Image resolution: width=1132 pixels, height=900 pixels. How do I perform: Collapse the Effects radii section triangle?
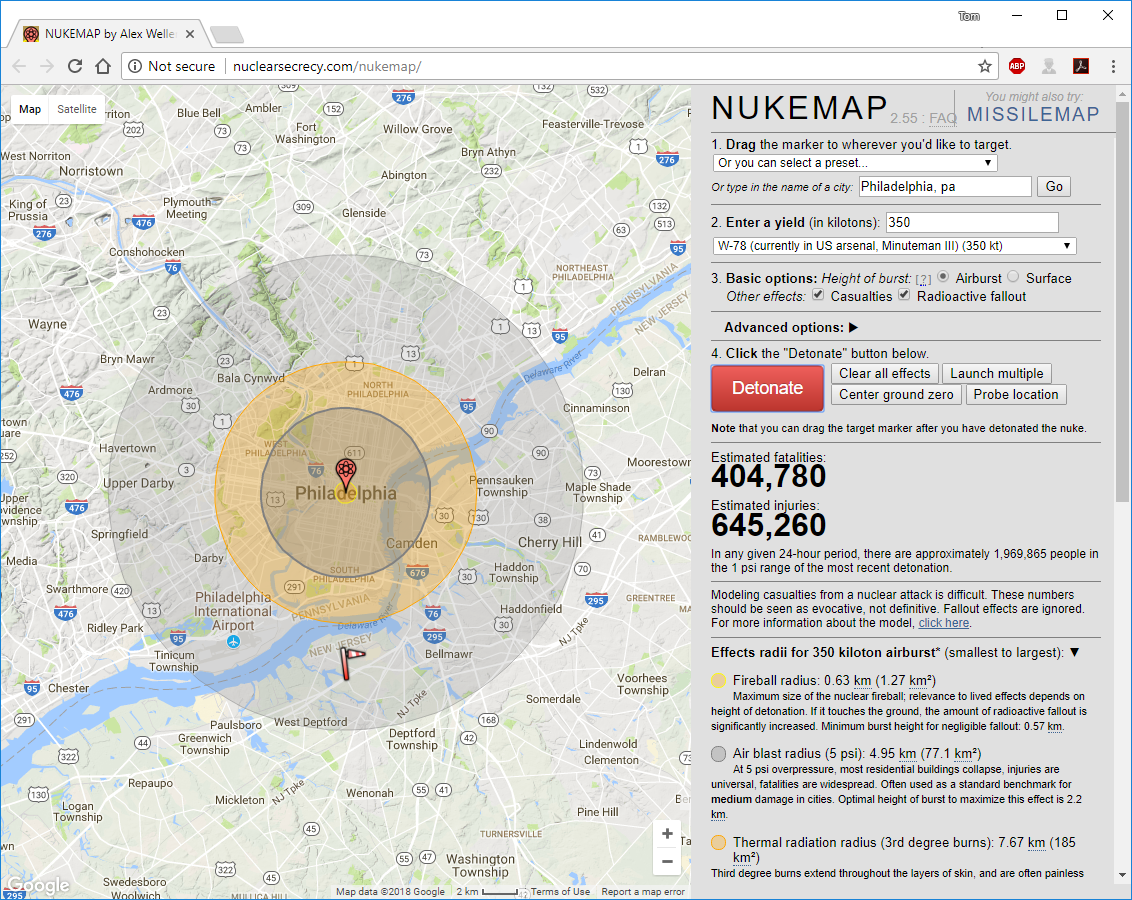(x=1074, y=652)
